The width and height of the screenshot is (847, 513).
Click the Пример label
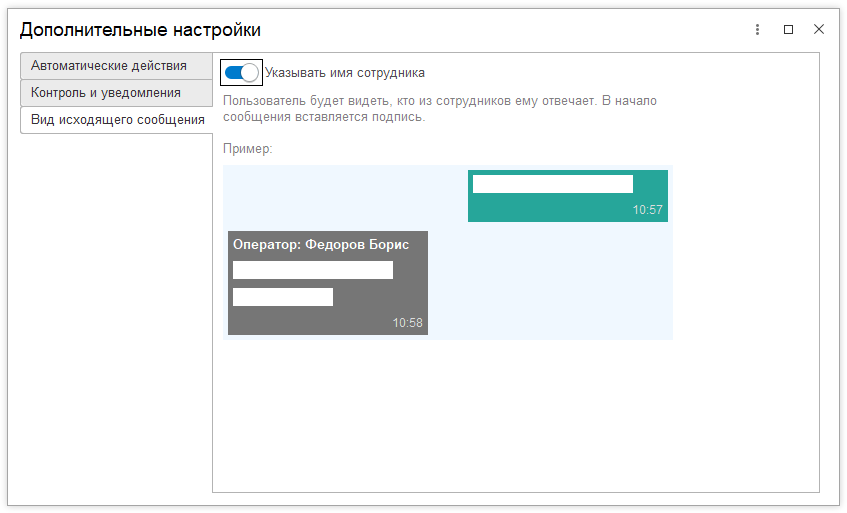248,149
